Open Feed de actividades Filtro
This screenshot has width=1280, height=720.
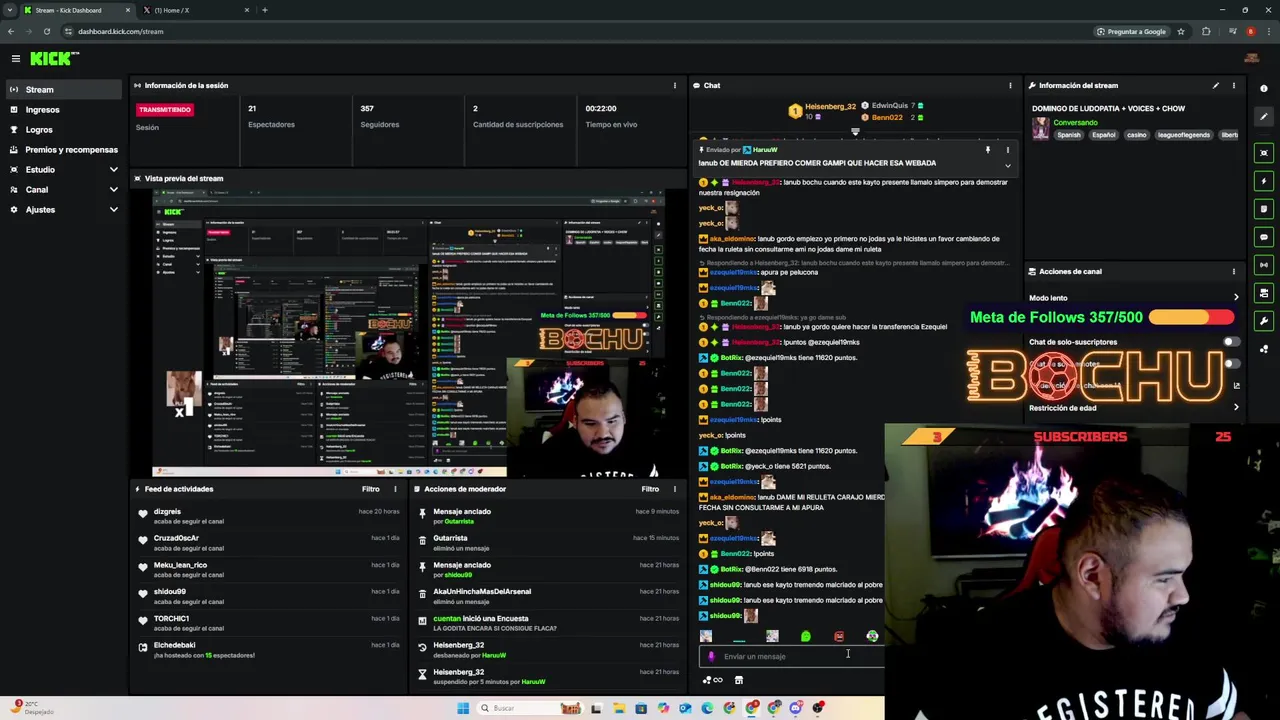[x=371, y=489]
